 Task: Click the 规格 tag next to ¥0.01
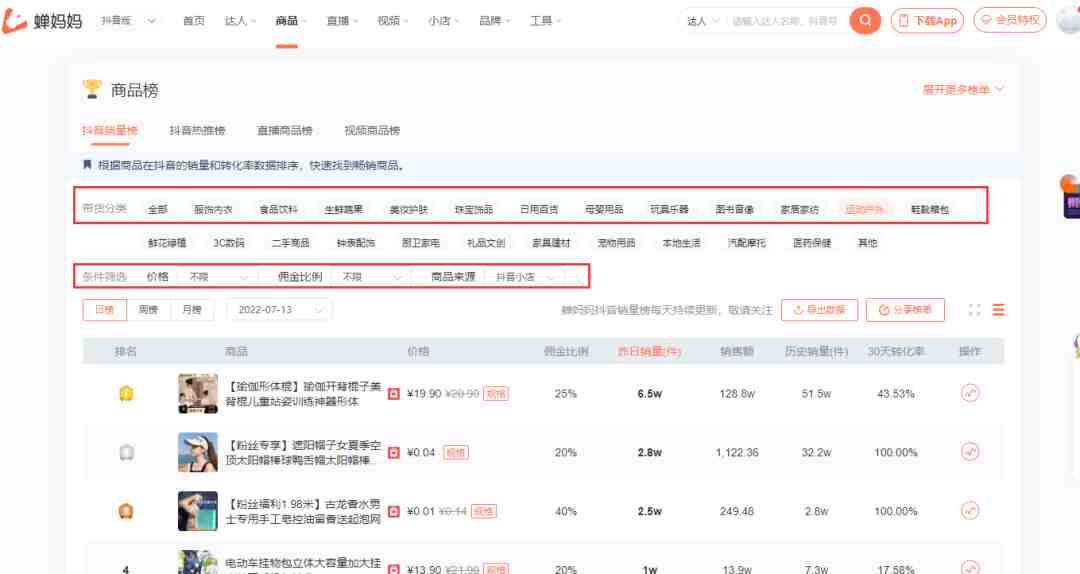(484, 511)
